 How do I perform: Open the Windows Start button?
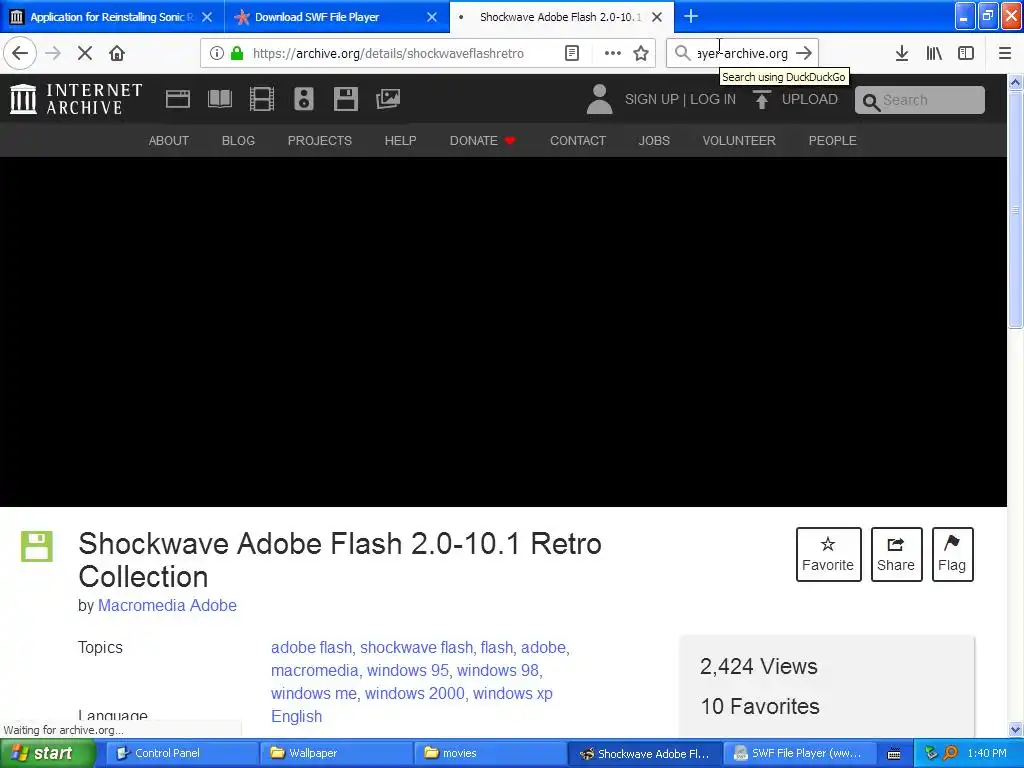pos(47,753)
